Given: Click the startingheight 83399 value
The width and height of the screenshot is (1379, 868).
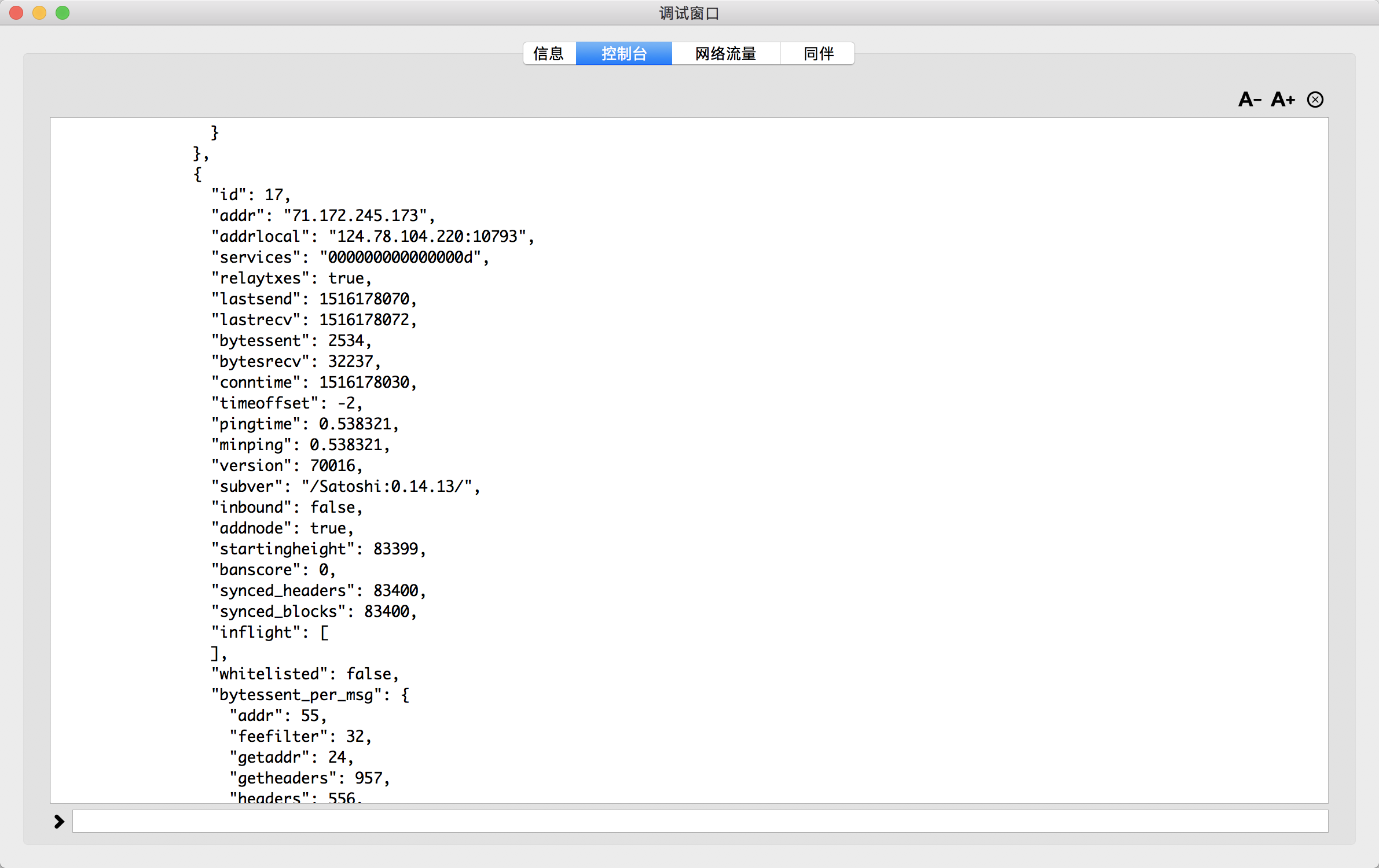Looking at the screenshot, I should 395,549.
